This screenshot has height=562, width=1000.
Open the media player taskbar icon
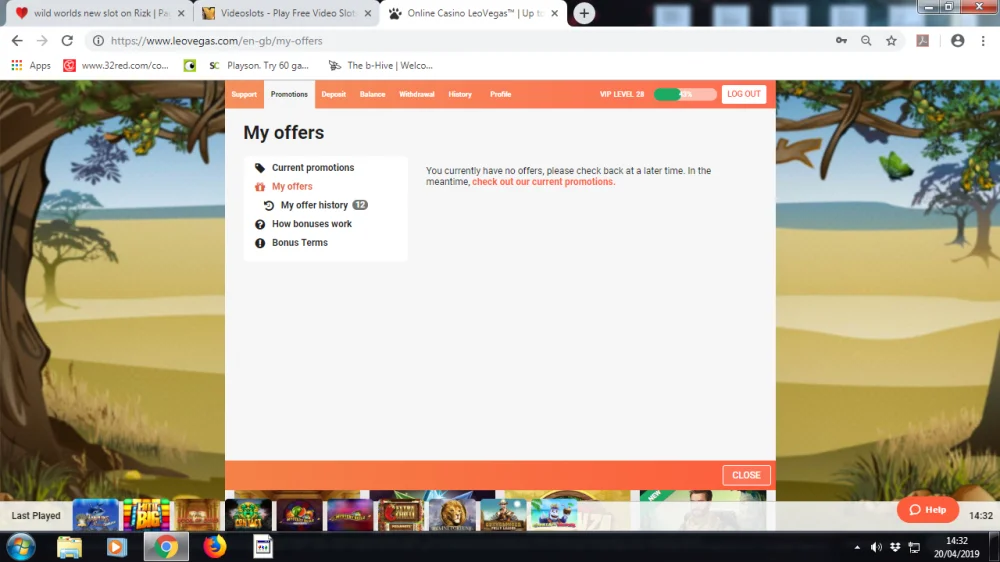pos(116,547)
